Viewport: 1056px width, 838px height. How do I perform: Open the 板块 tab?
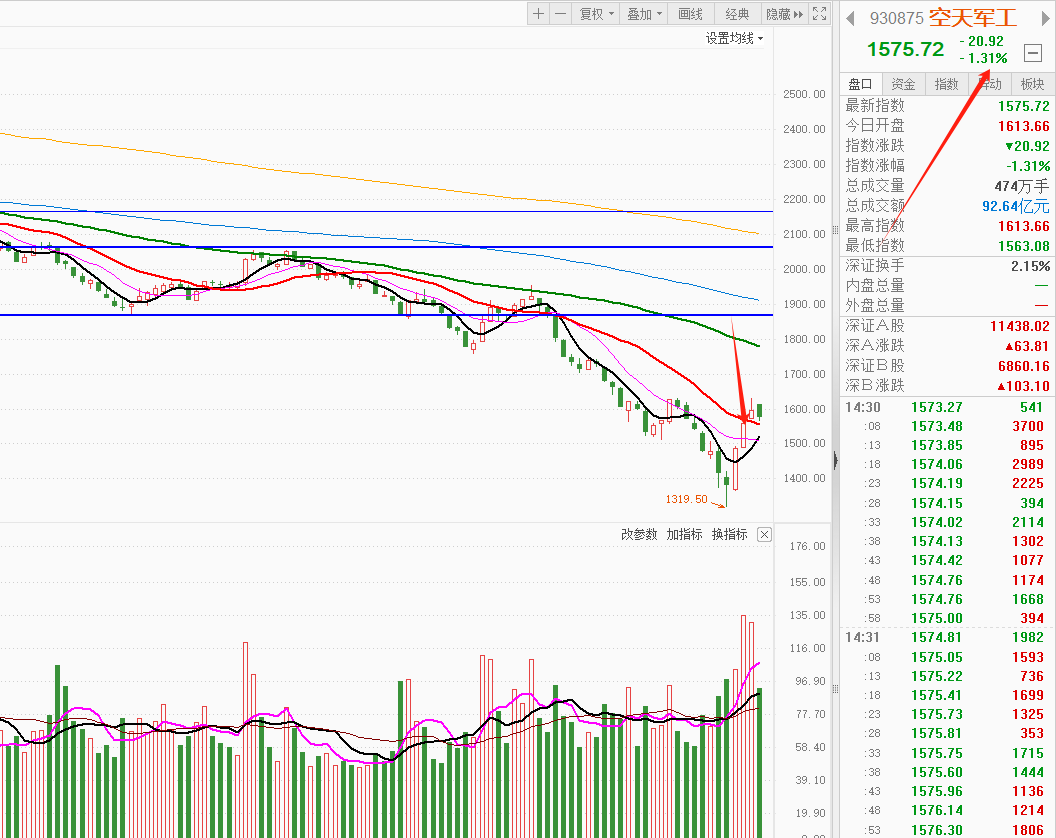point(1032,84)
